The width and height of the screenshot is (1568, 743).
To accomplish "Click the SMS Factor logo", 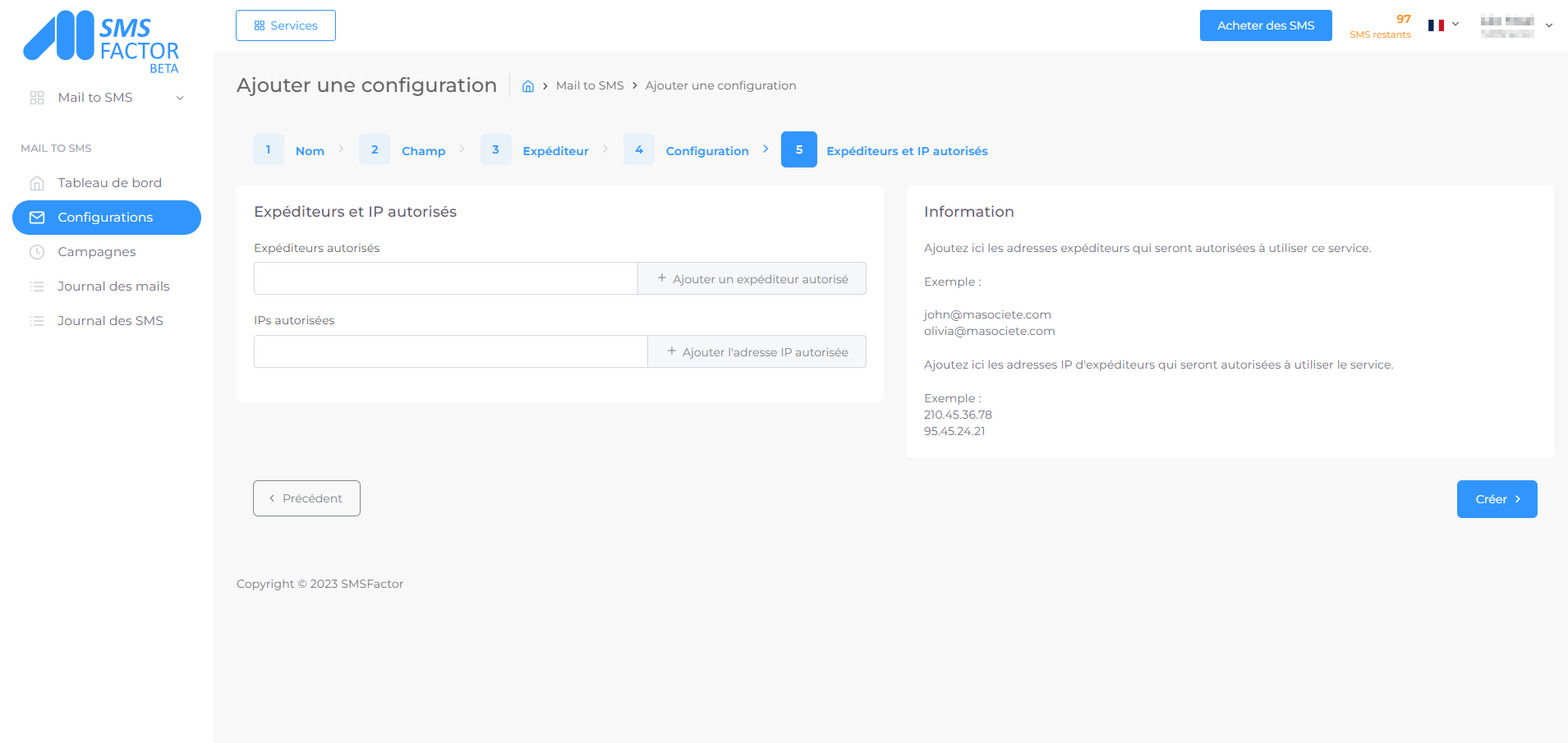I will (101, 41).
